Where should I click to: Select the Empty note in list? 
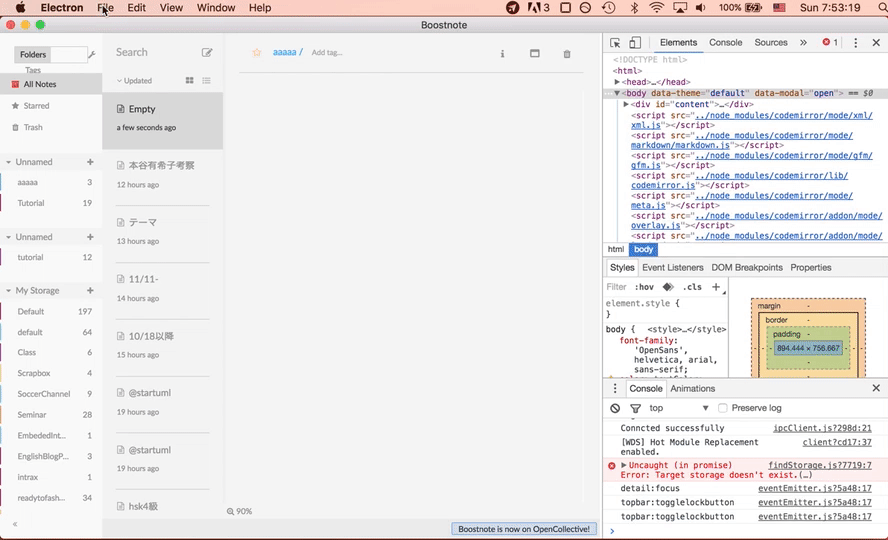click(x=163, y=121)
